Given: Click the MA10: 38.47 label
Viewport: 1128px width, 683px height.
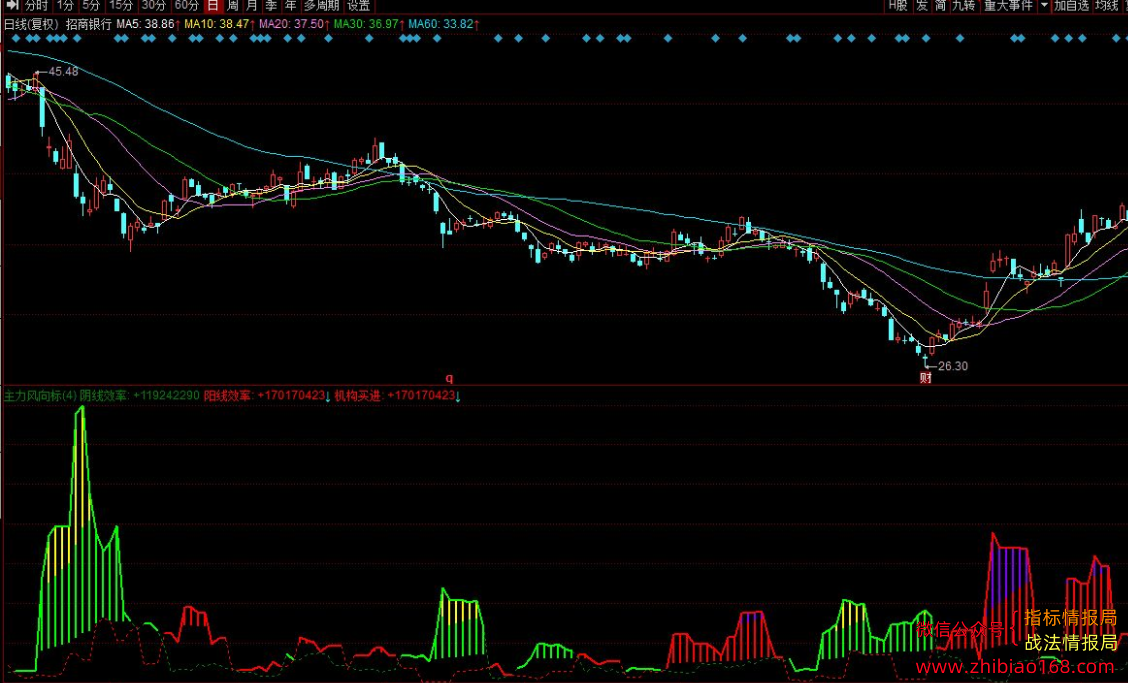Looking at the screenshot, I should point(219,24).
